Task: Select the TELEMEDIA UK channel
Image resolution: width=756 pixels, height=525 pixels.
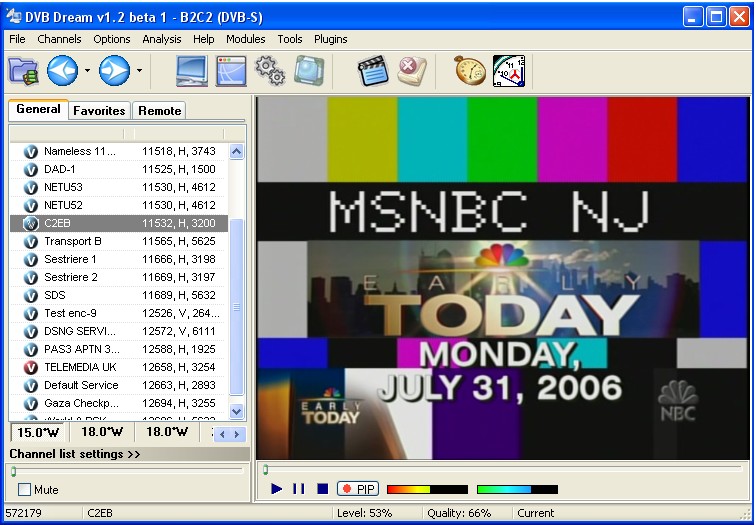Action: tap(80, 367)
